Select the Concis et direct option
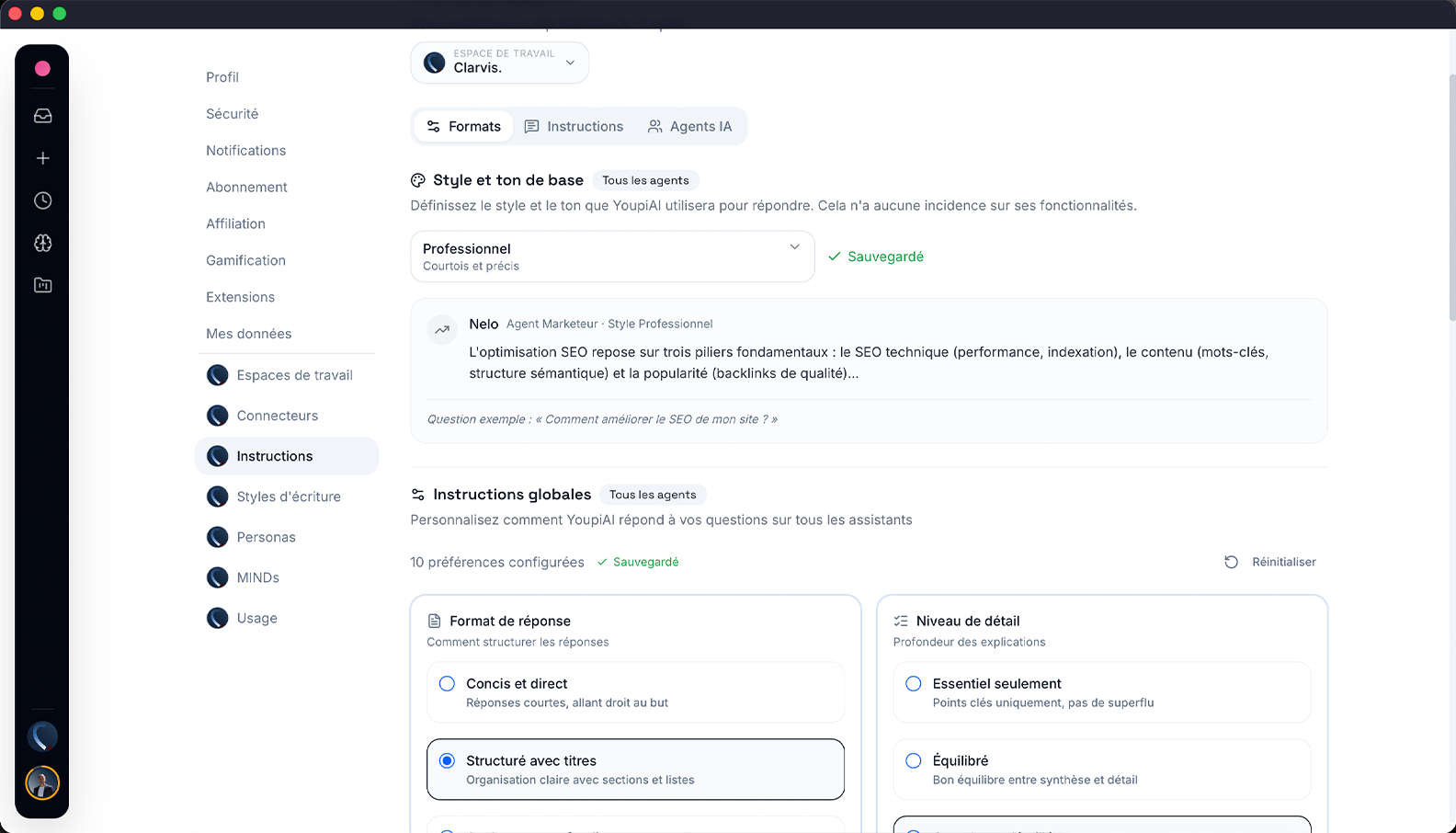The image size is (1456, 833). click(x=447, y=684)
